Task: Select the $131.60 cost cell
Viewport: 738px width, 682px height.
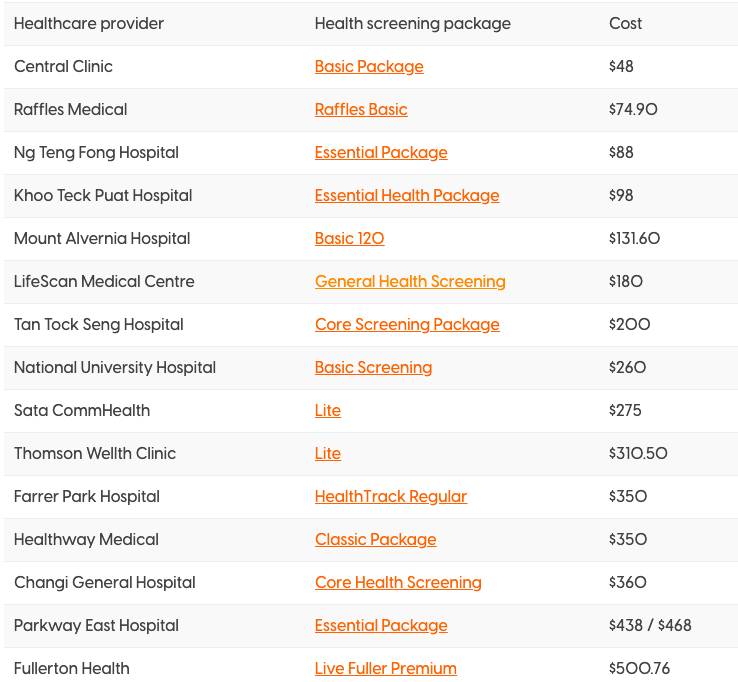Action: coord(634,239)
